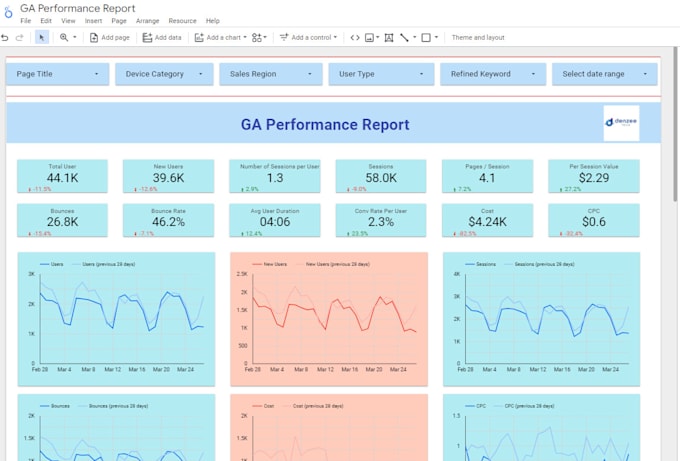The image size is (680, 461).
Task: Click the Users (previous 28 days) legend entry
Action: click(104, 264)
